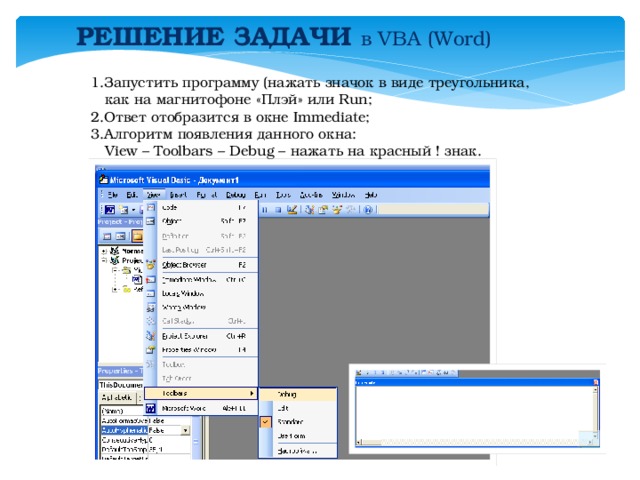640x480 pixels.
Task: Open the Insert menu
Action: click(178, 195)
